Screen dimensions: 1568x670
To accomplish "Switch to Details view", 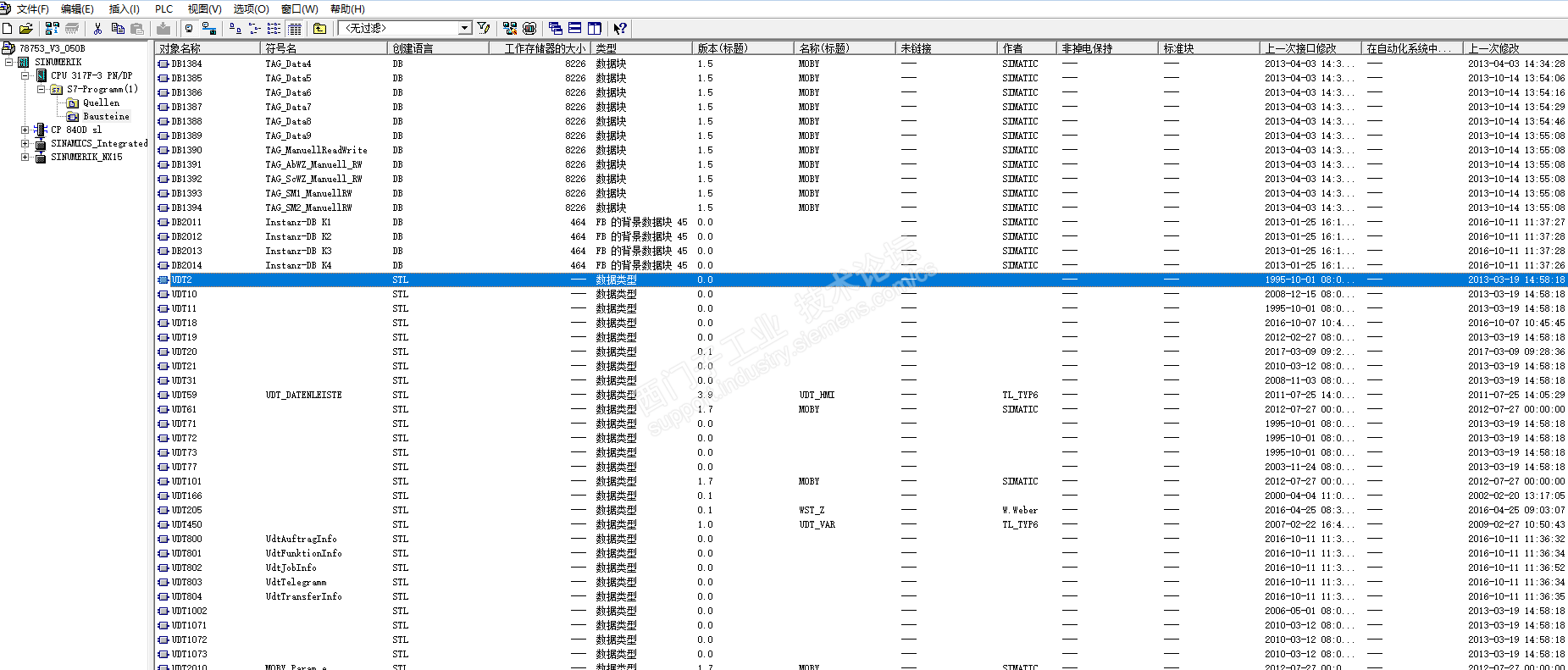I will 294,28.
